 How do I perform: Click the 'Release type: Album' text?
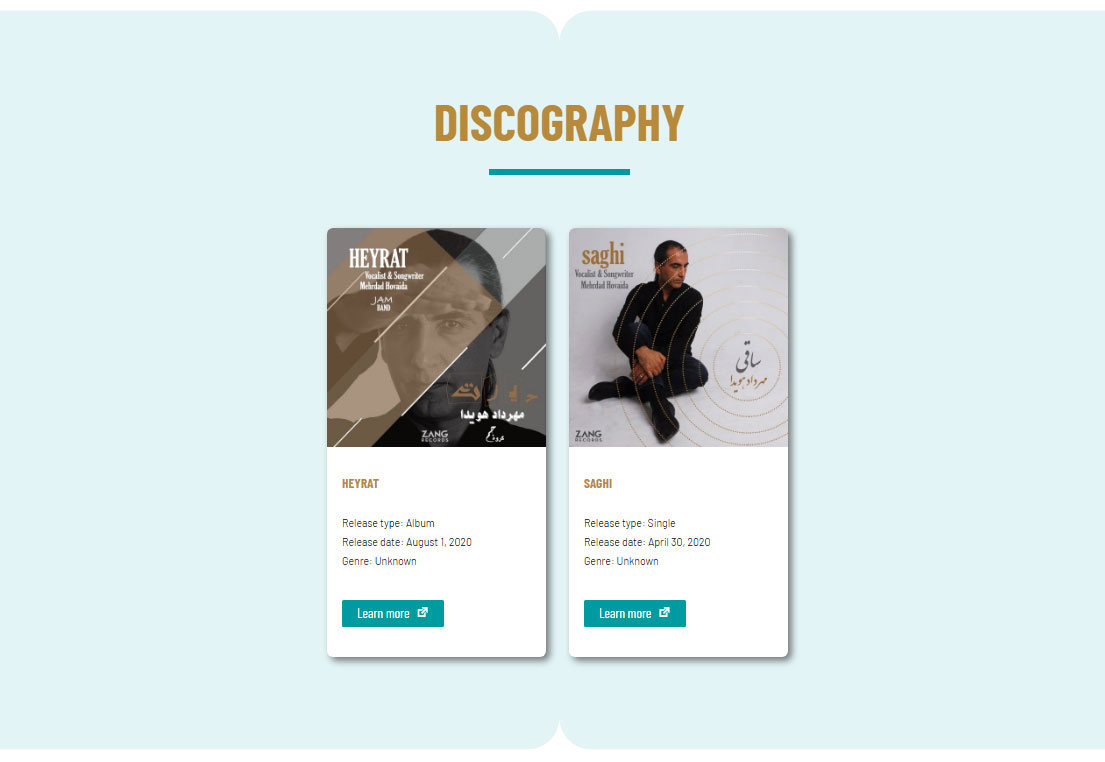click(388, 523)
